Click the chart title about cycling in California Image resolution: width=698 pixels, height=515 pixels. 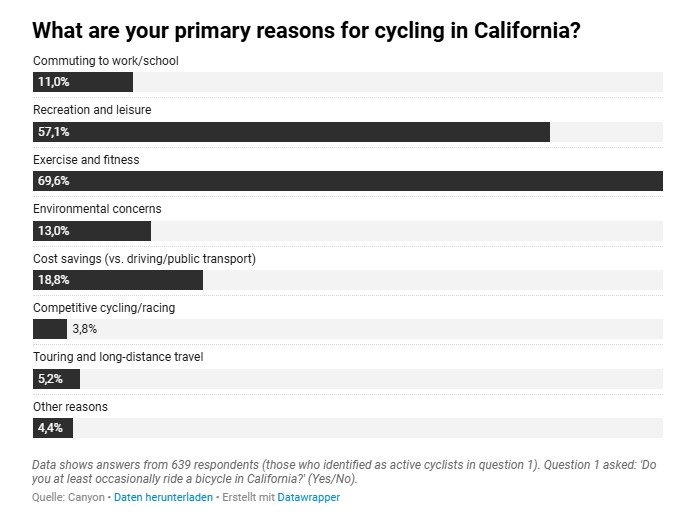[x=306, y=31]
